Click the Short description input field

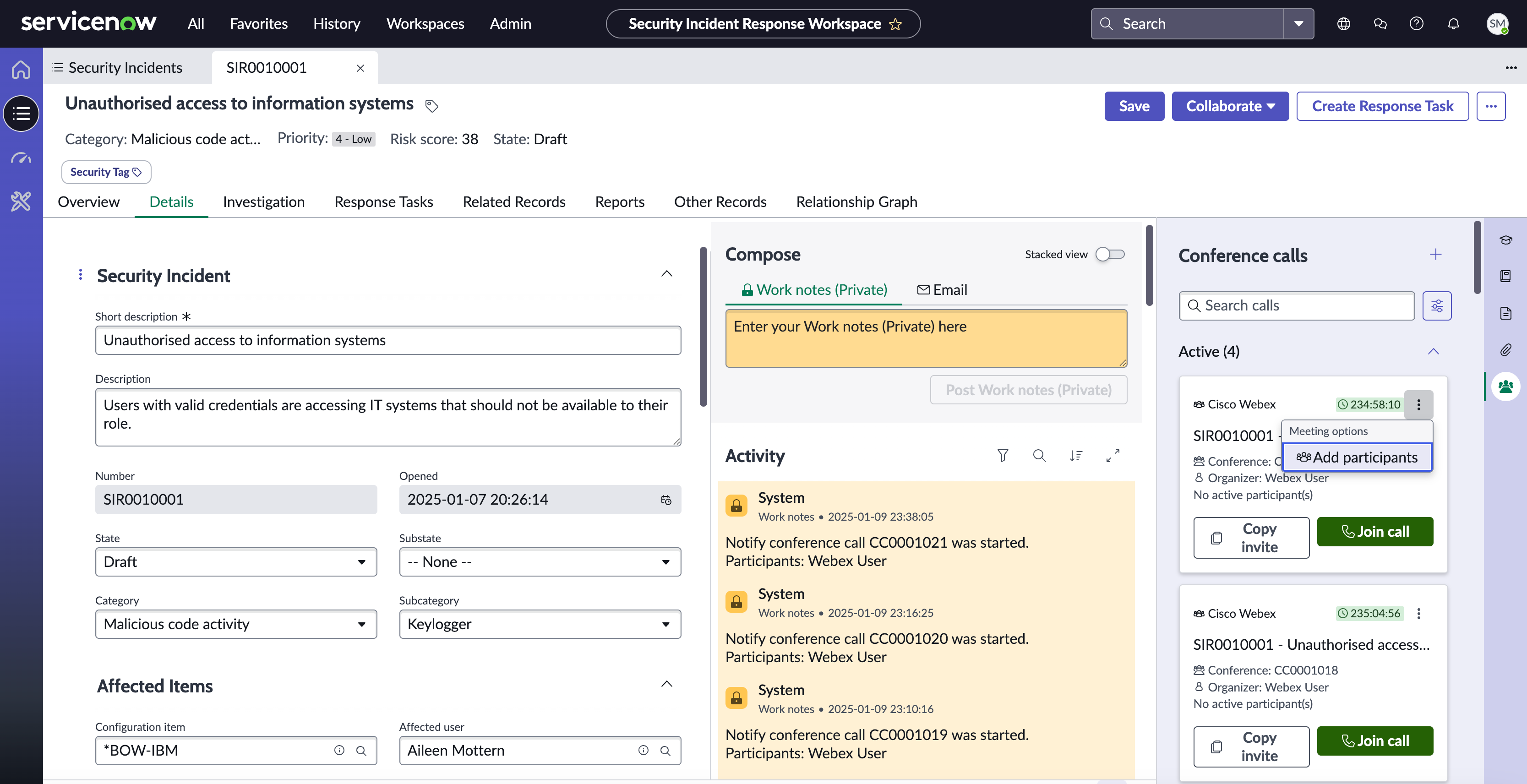(388, 340)
